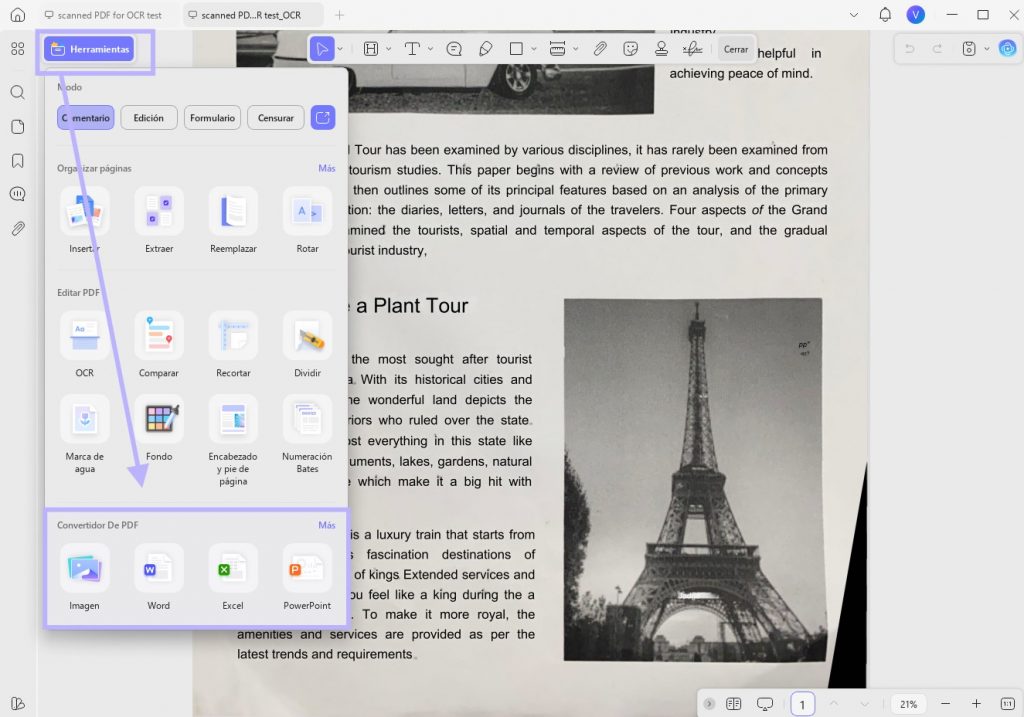
Task: Expand the rectangle shape dropdown arrow
Action: (x=534, y=49)
